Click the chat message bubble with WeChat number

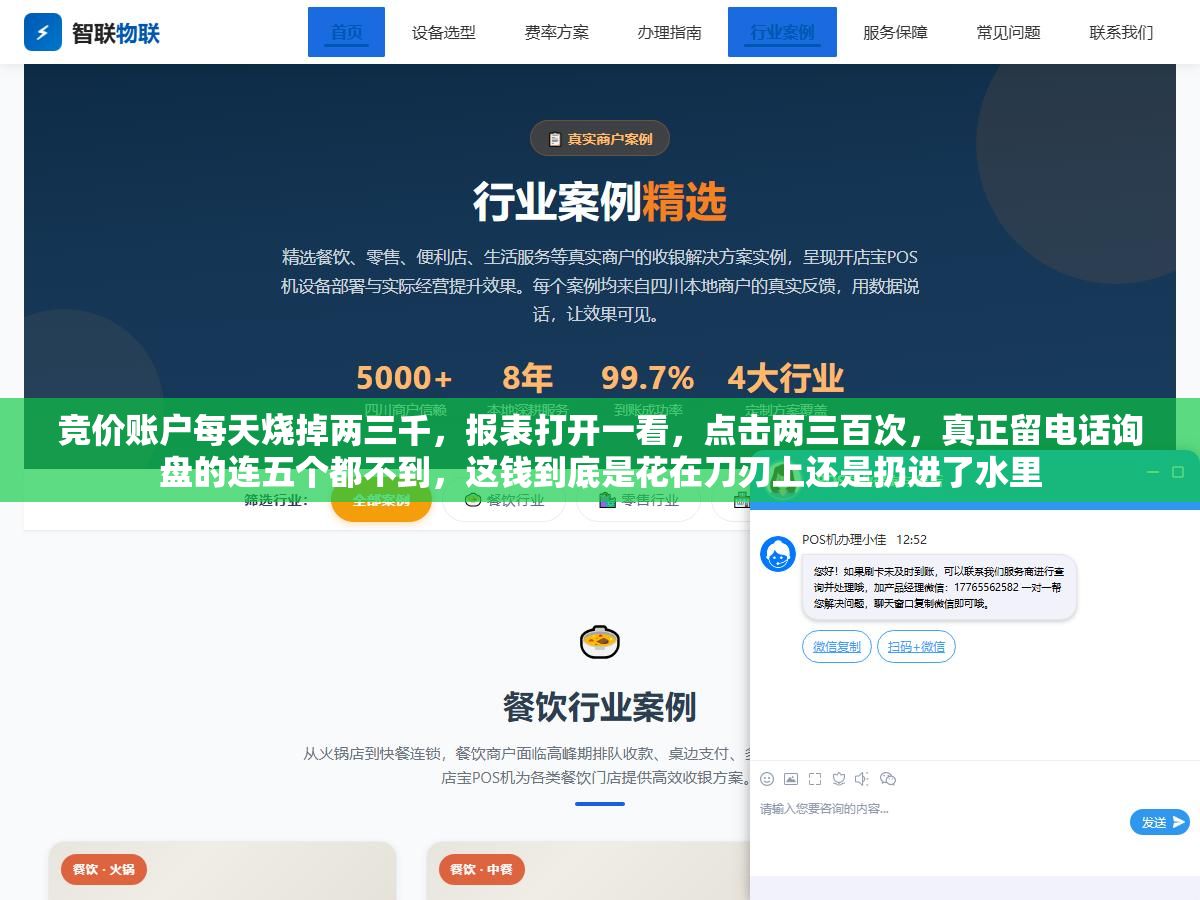coord(939,588)
